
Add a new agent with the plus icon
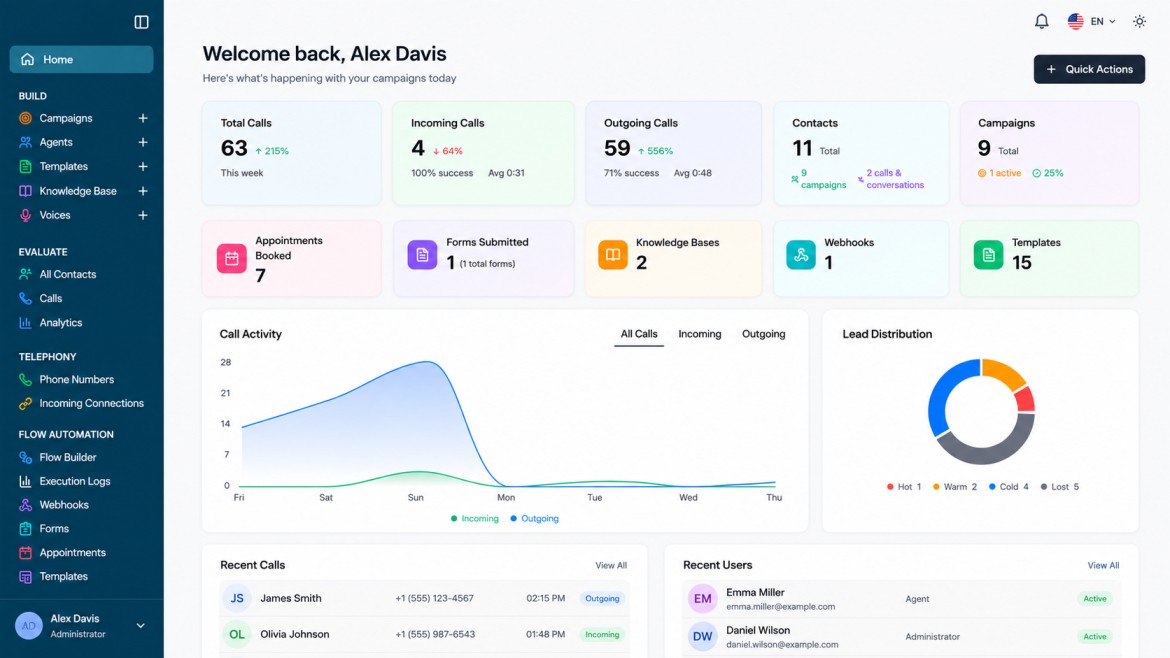(x=143, y=142)
